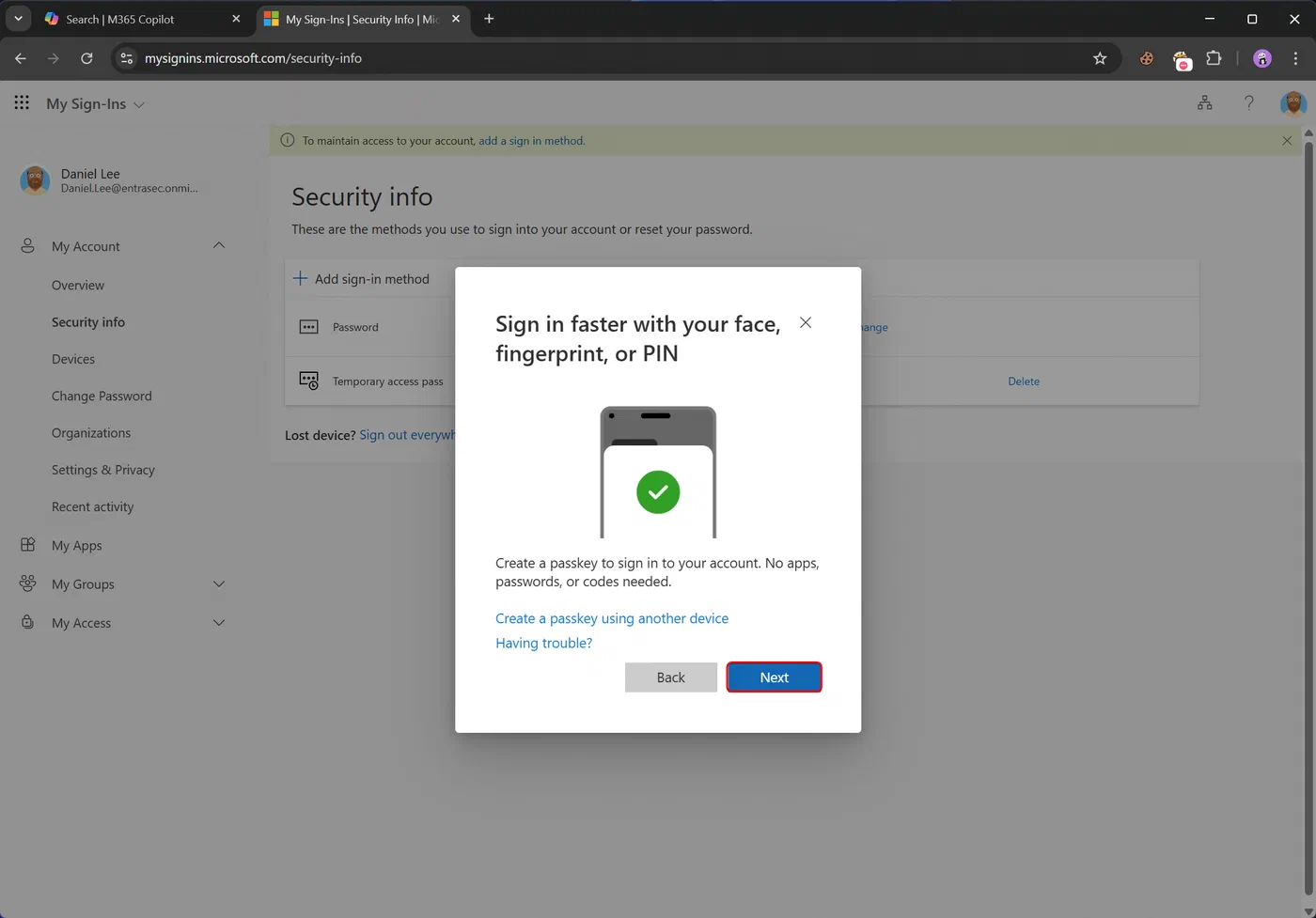
Task: Click the Daniel Lee profile in sidebar
Action: tap(109, 179)
